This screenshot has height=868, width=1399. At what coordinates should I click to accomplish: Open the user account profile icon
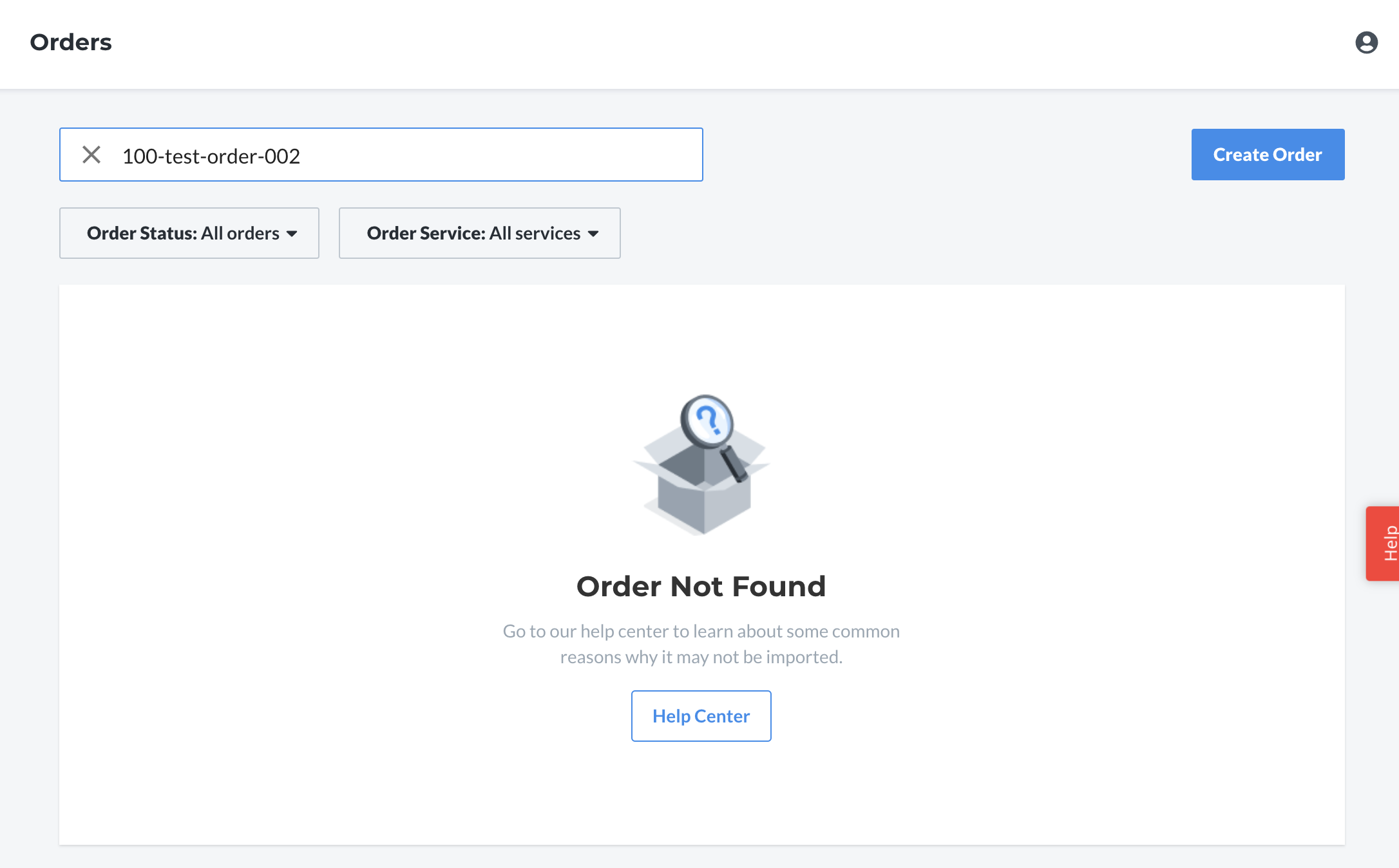[1366, 42]
